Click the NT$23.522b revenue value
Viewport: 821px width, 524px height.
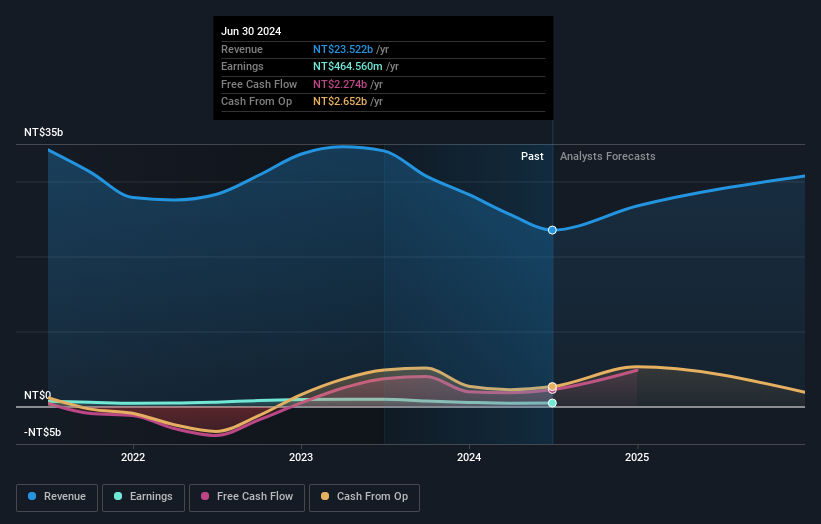pos(343,49)
